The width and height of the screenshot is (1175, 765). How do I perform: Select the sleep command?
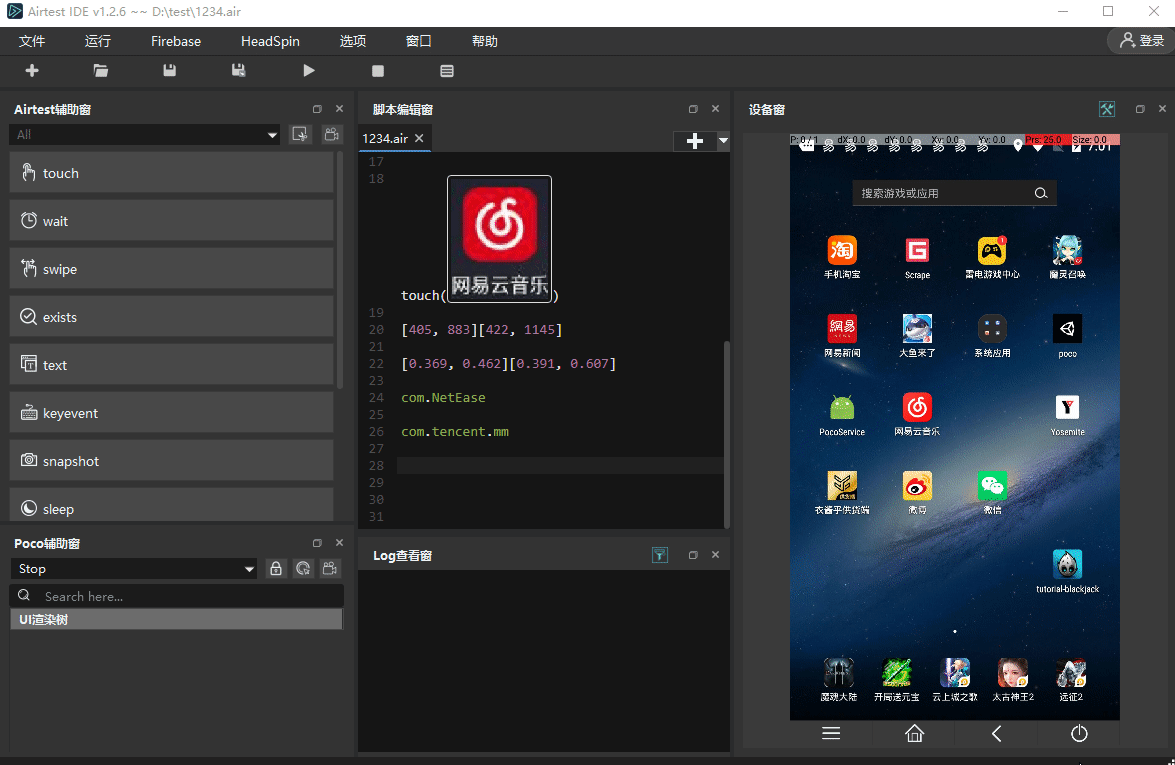171,505
